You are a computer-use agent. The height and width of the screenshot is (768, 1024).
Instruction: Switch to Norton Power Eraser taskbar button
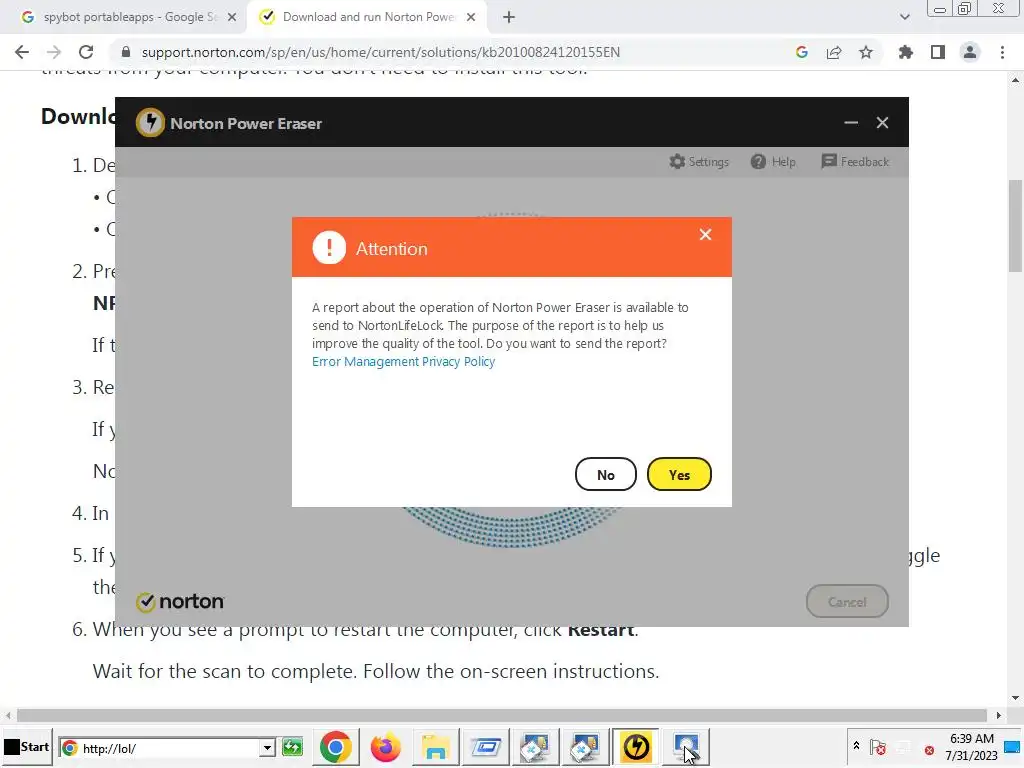click(636, 747)
